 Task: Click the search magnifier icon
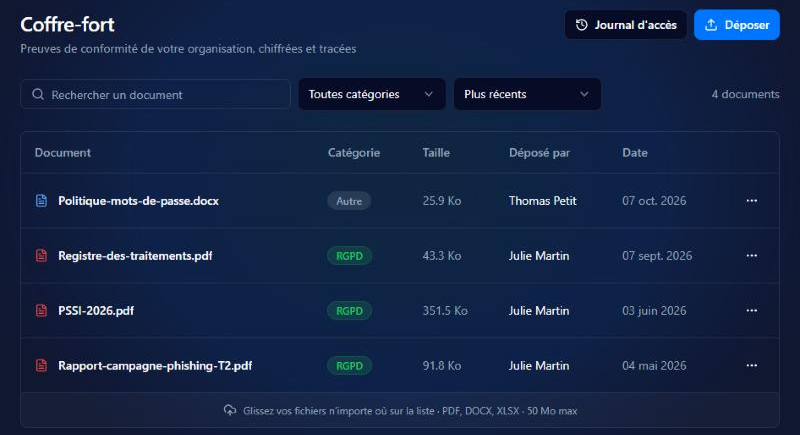pos(38,94)
